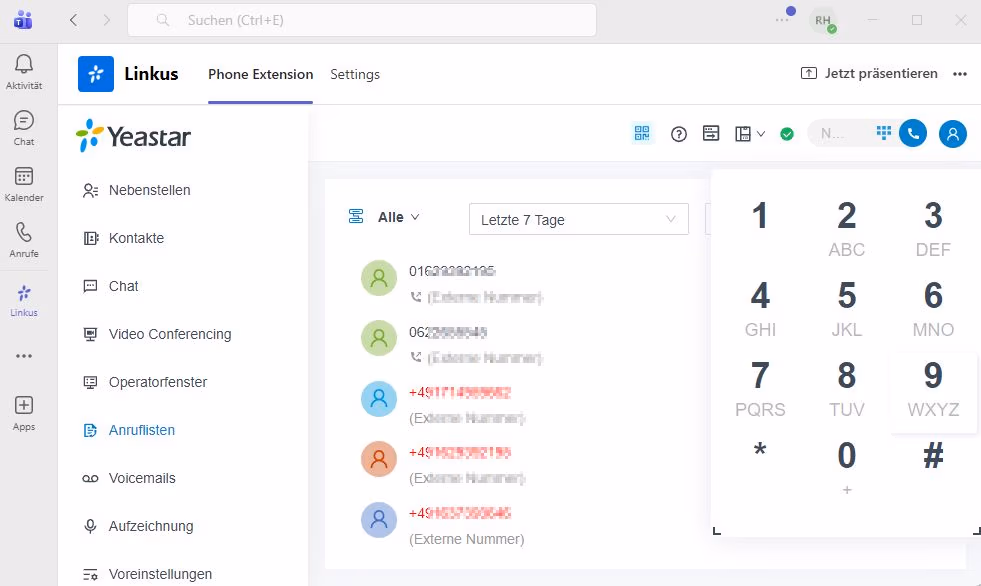Viewport: 981px width, 586px height.
Task: Expand the save options chevron
Action: click(x=760, y=133)
